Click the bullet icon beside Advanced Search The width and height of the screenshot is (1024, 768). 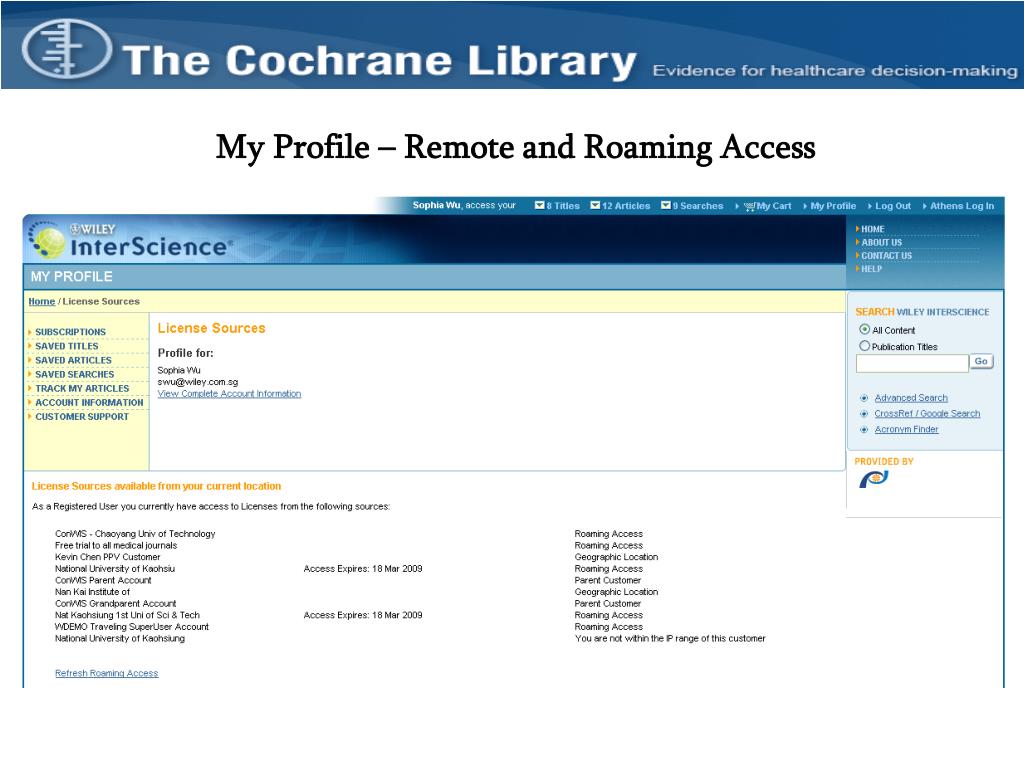click(x=864, y=398)
